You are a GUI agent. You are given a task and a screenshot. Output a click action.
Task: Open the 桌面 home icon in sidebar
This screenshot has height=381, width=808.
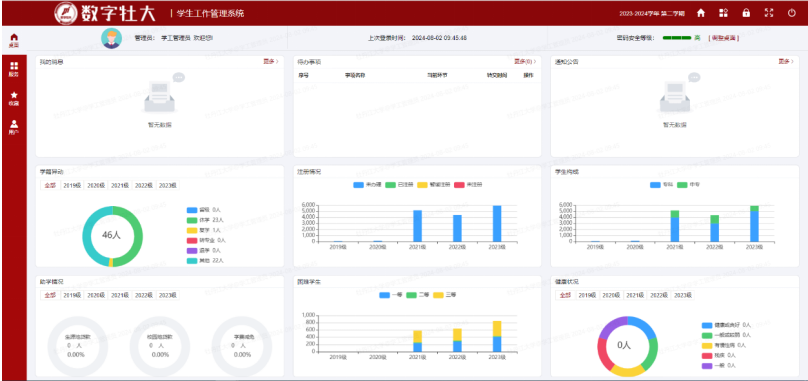(14, 40)
